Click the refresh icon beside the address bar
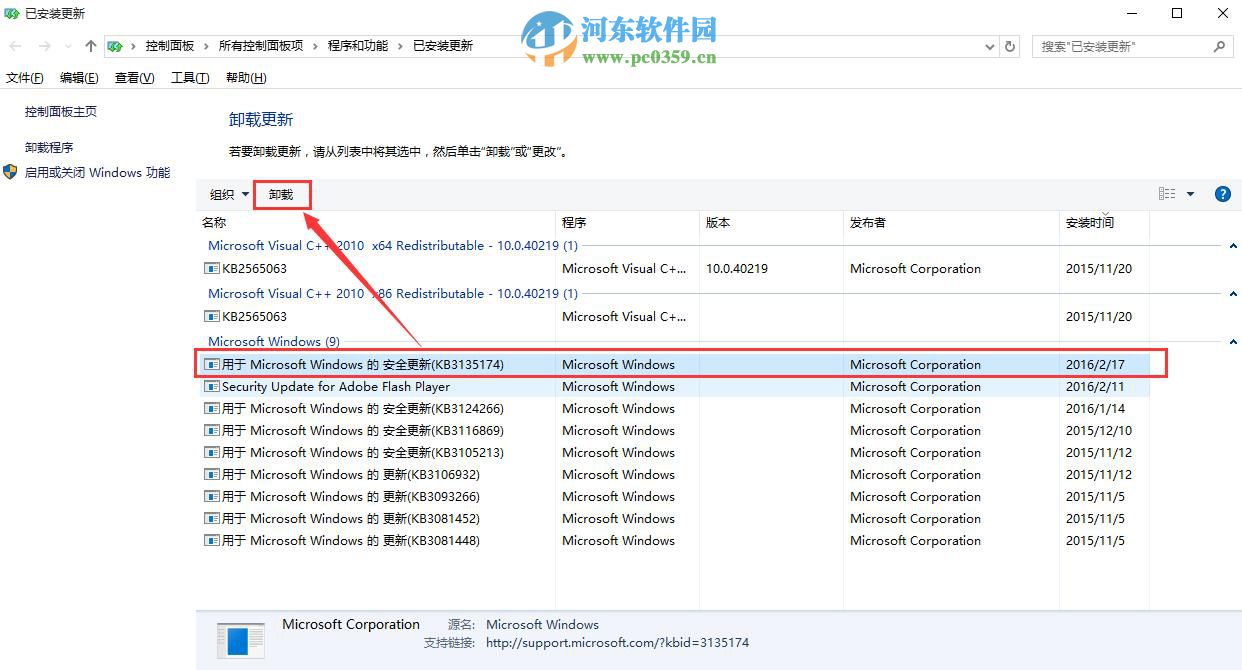This screenshot has height=670, width=1242. pyautogui.click(x=1009, y=46)
